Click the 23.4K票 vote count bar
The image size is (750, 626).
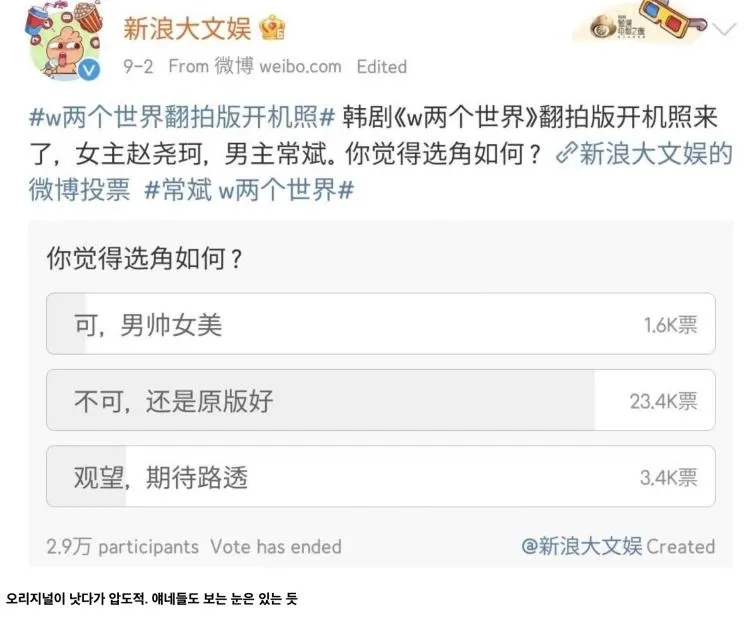coord(663,401)
